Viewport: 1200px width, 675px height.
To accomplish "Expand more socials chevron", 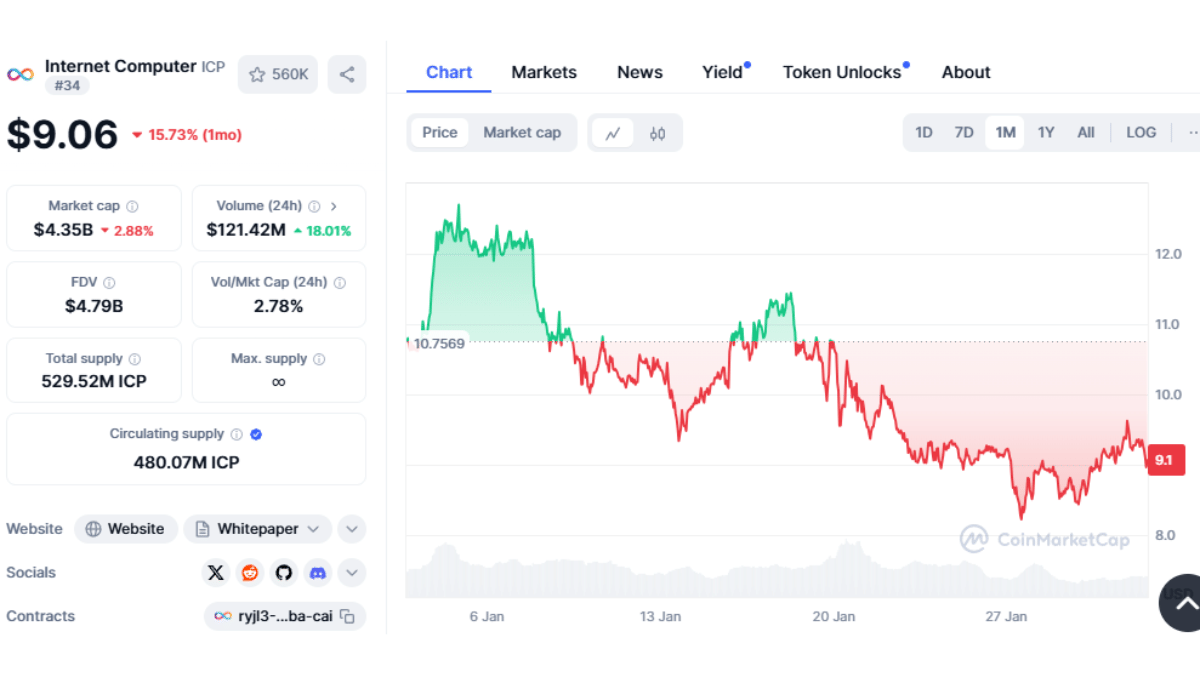I will (352, 573).
